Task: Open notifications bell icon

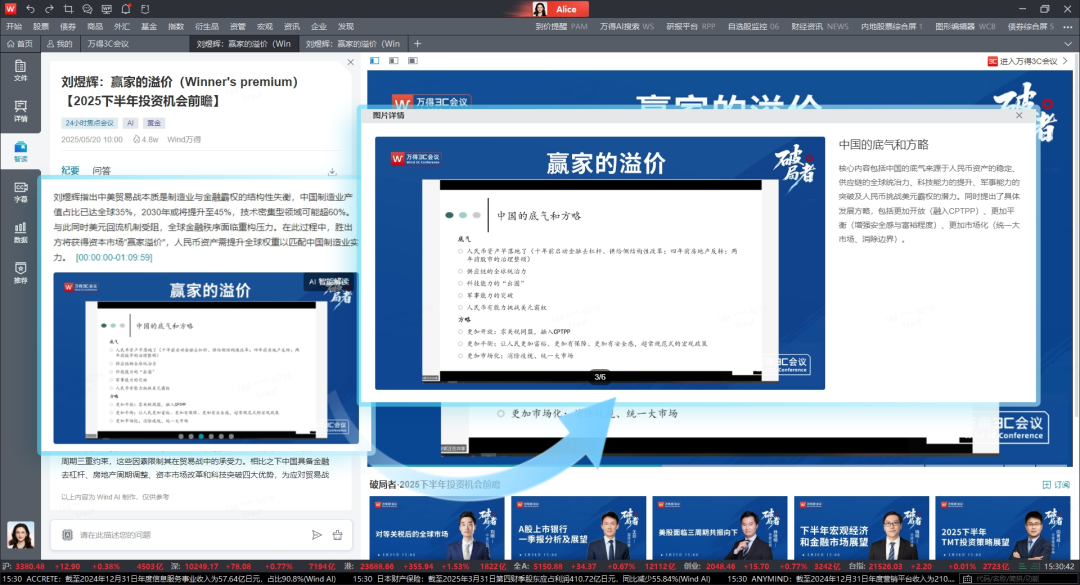Action: (x=126, y=9)
